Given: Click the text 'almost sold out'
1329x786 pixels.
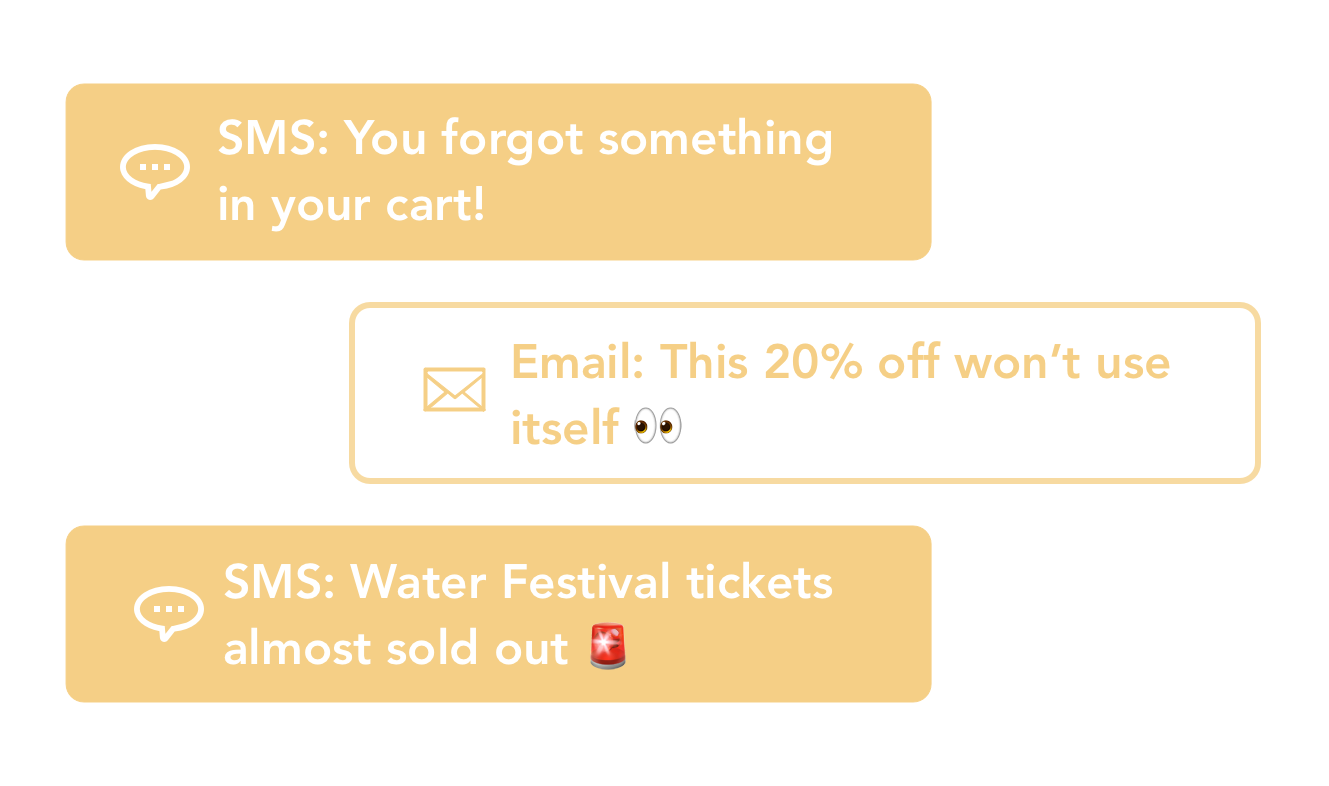Looking at the screenshot, I should [396, 648].
